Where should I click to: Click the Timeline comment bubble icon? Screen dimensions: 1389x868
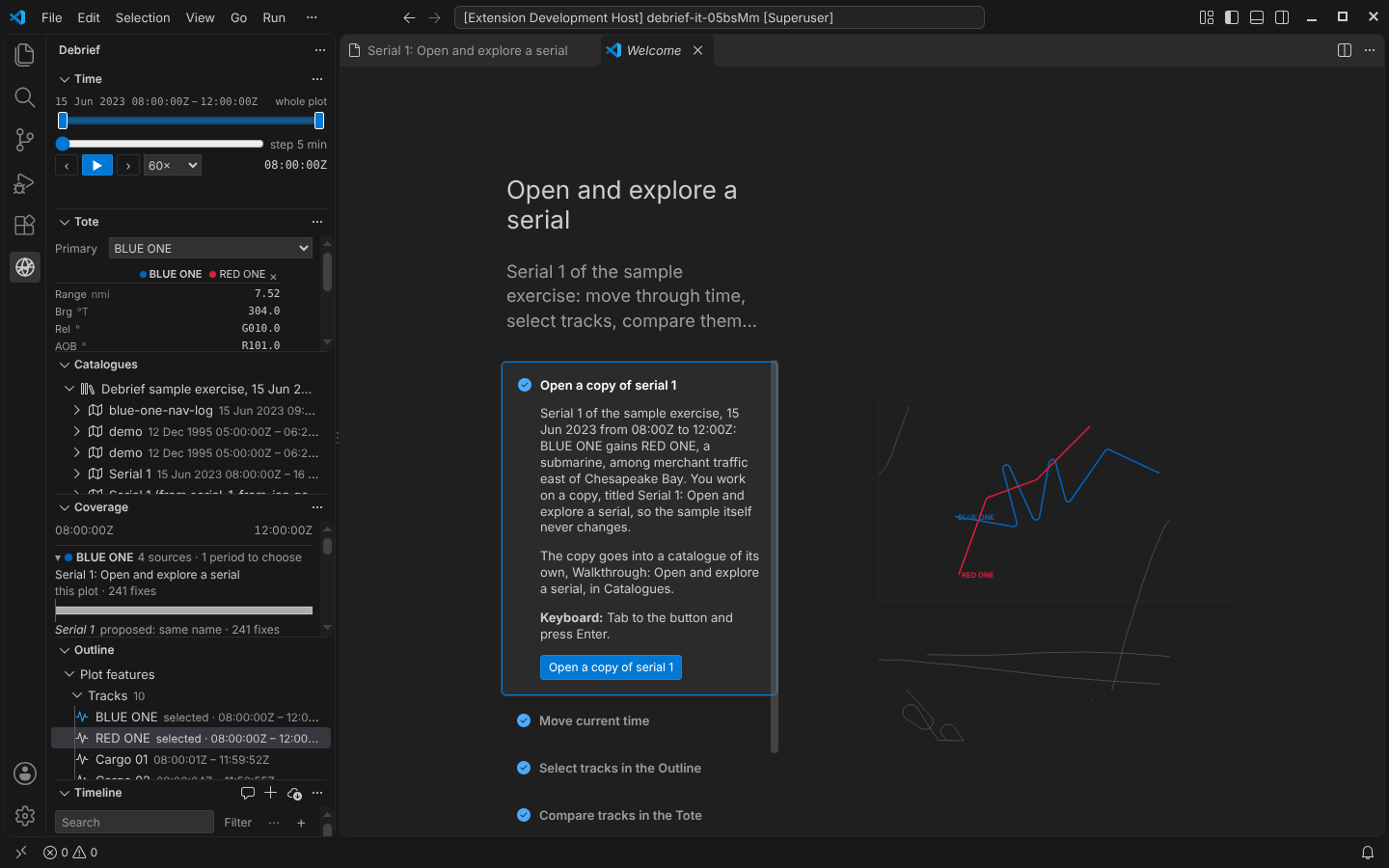pyautogui.click(x=248, y=793)
